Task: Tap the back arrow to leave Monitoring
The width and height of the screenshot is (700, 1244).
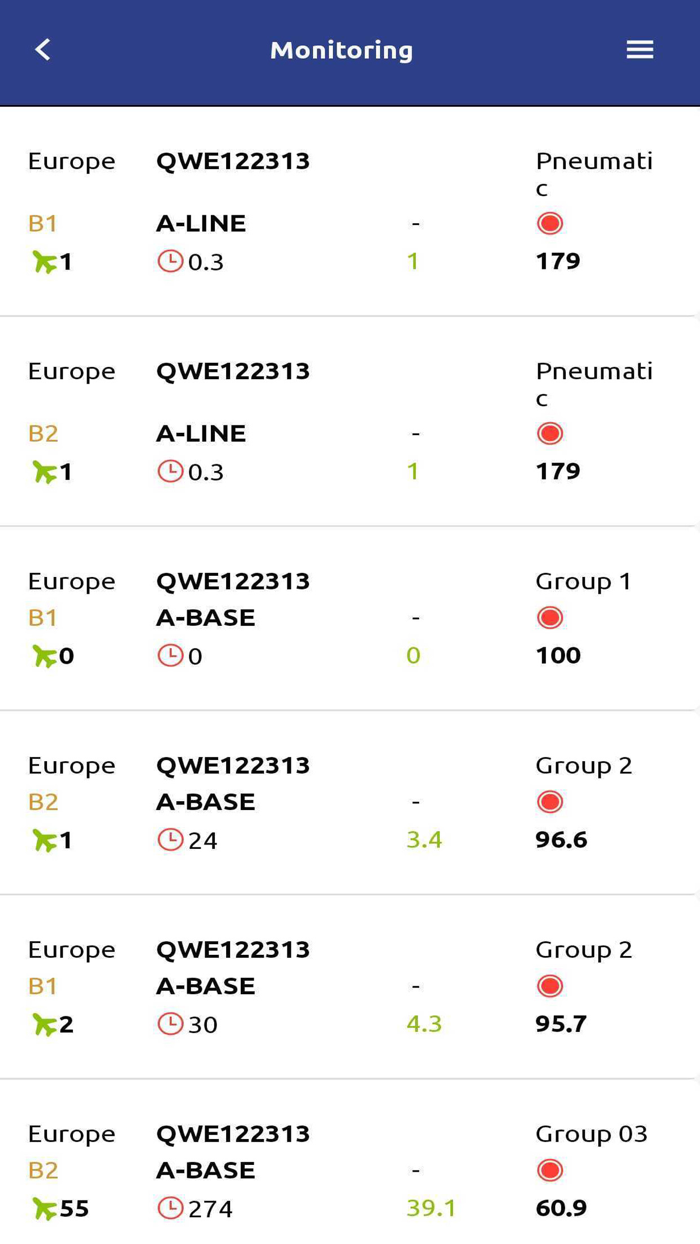Action: 42,48
